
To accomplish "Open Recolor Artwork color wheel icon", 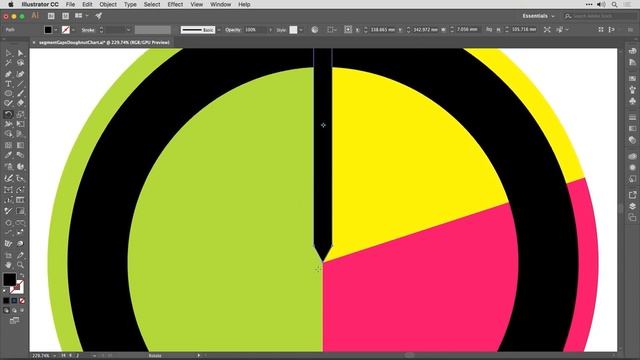I will [315, 30].
